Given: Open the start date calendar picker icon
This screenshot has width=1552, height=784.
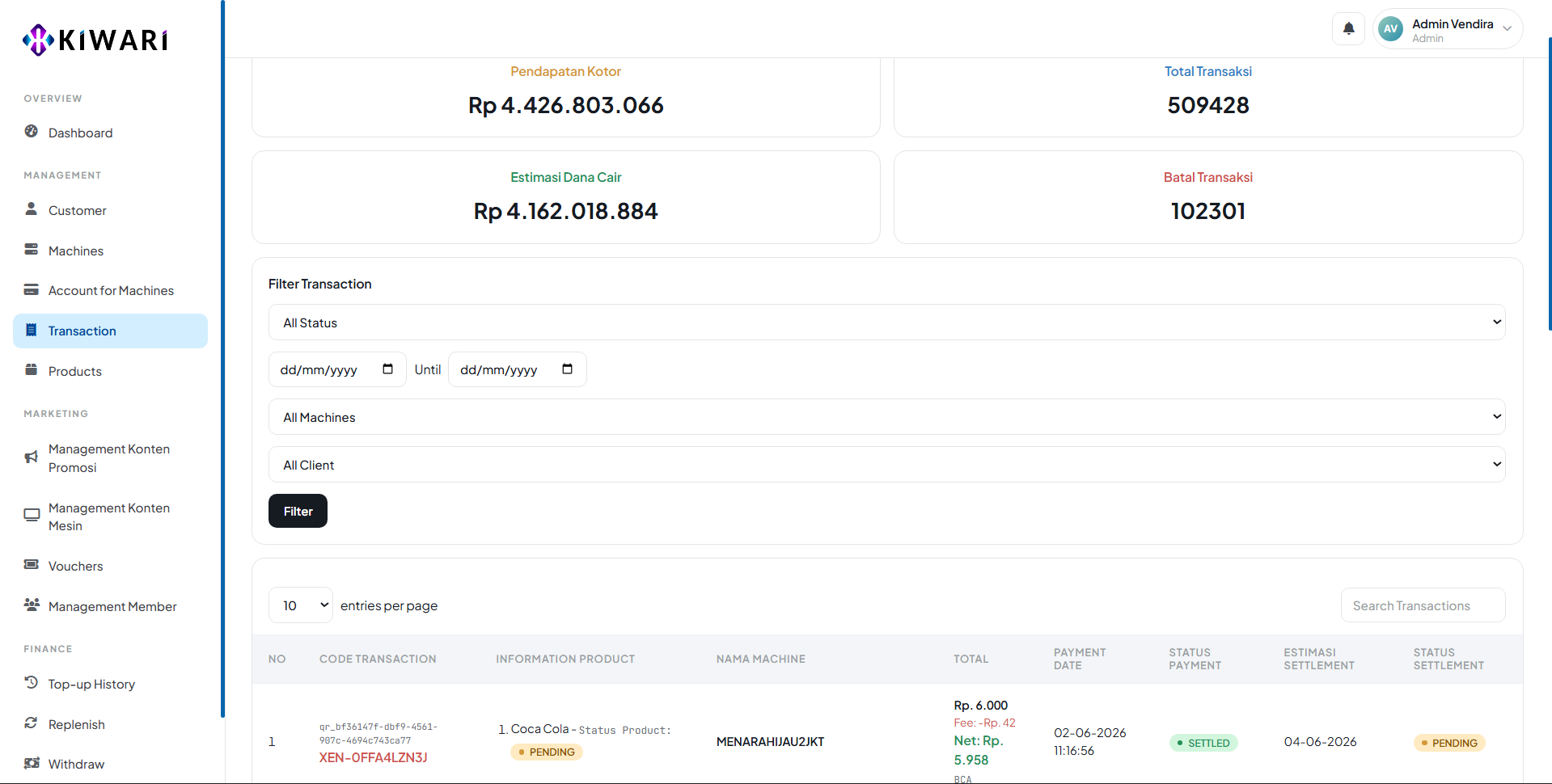Looking at the screenshot, I should point(387,369).
